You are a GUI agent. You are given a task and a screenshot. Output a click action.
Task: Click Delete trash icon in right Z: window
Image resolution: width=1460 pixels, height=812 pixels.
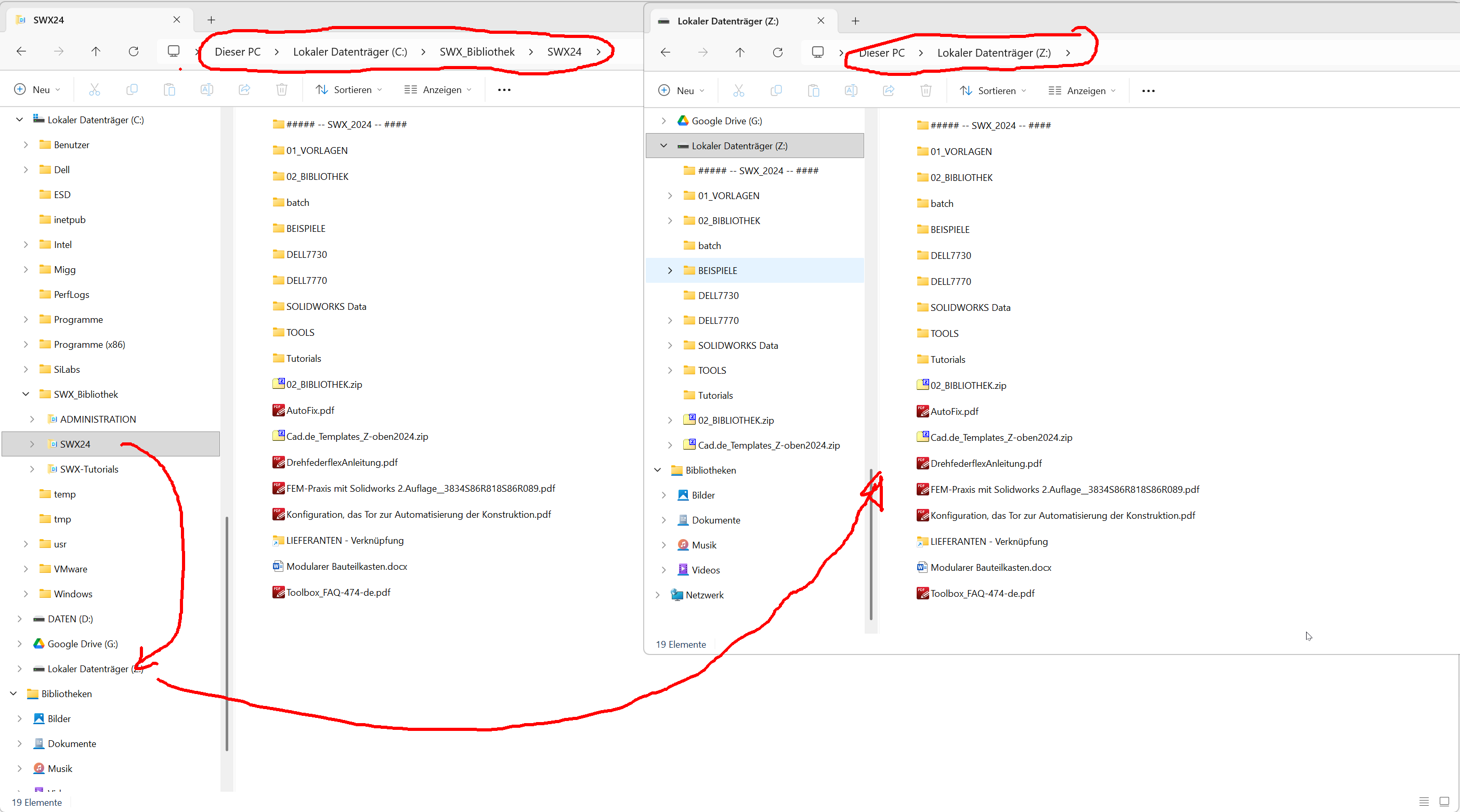pos(925,90)
